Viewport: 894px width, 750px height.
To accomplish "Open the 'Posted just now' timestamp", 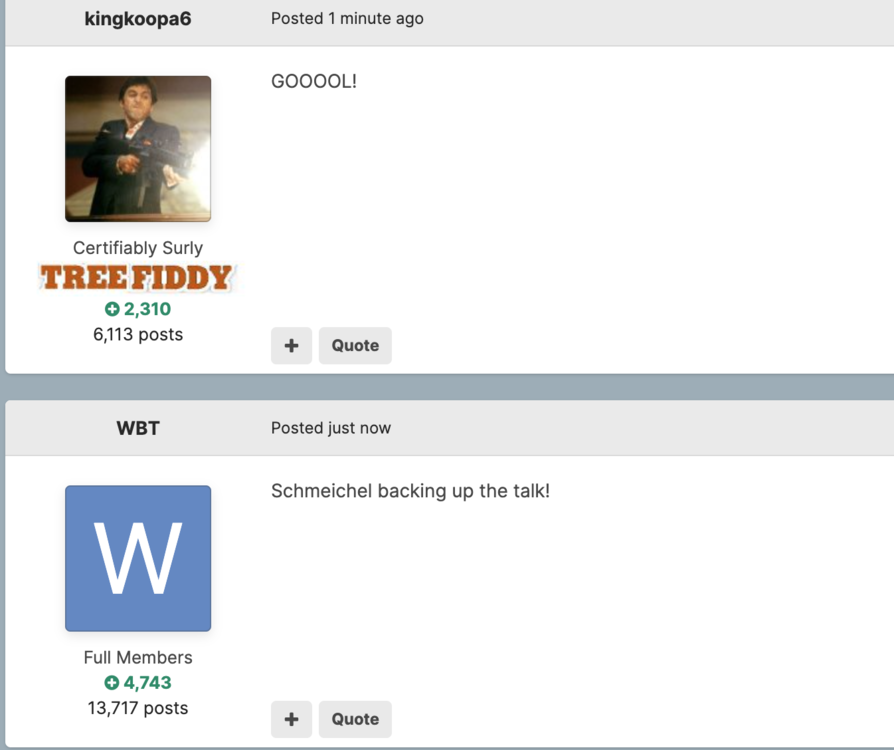I will (x=331, y=428).
